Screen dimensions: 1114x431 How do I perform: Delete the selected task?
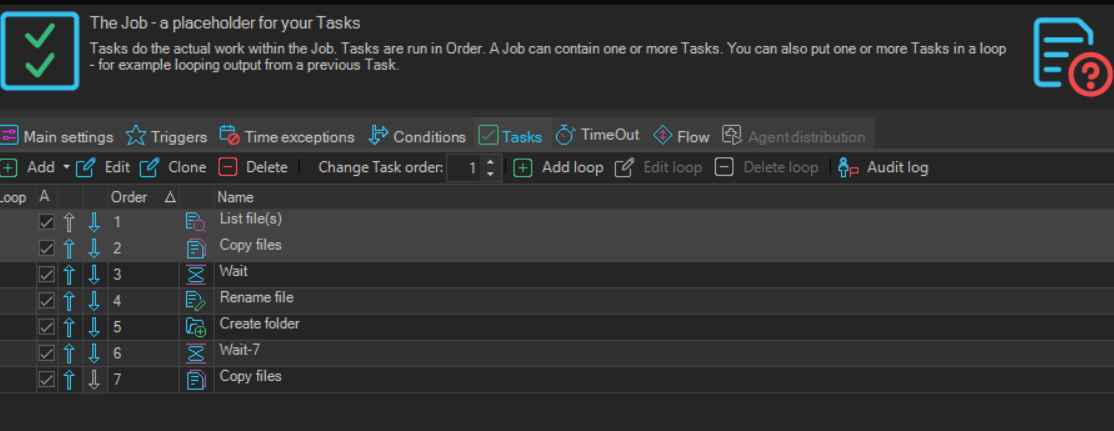coord(253,168)
